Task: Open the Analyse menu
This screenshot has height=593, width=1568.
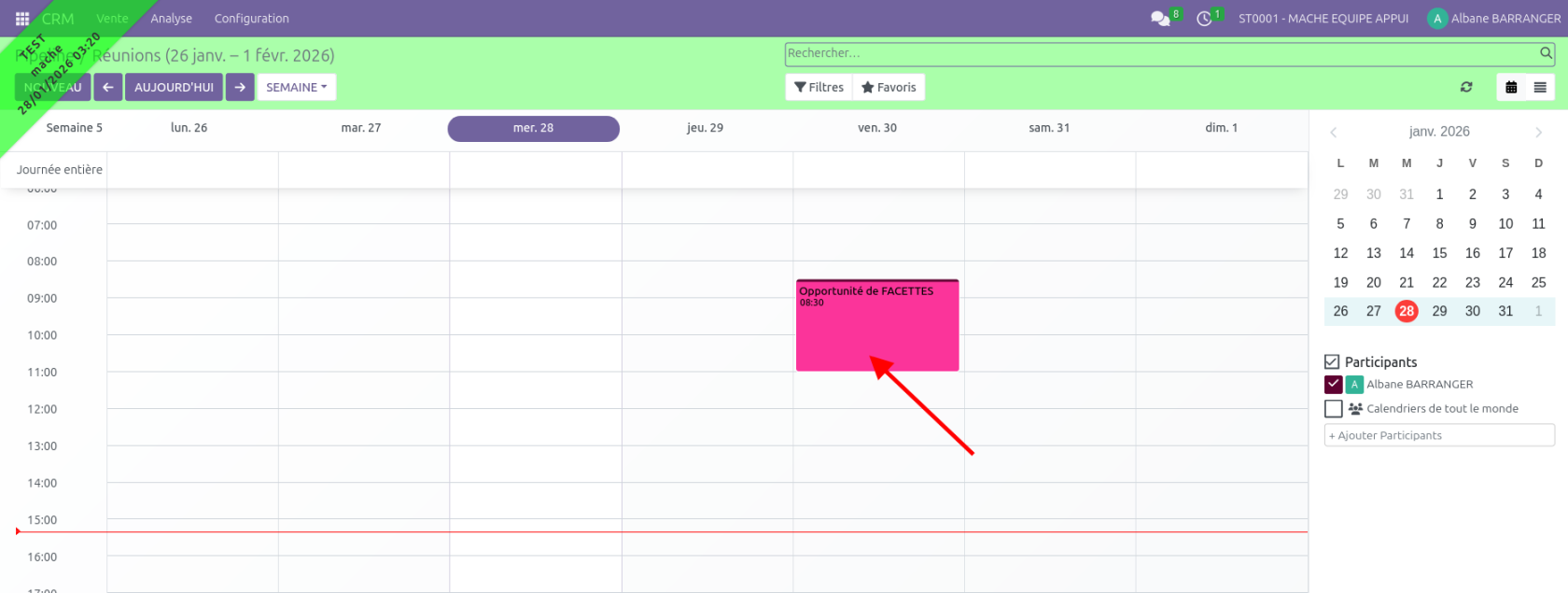Action: (171, 19)
